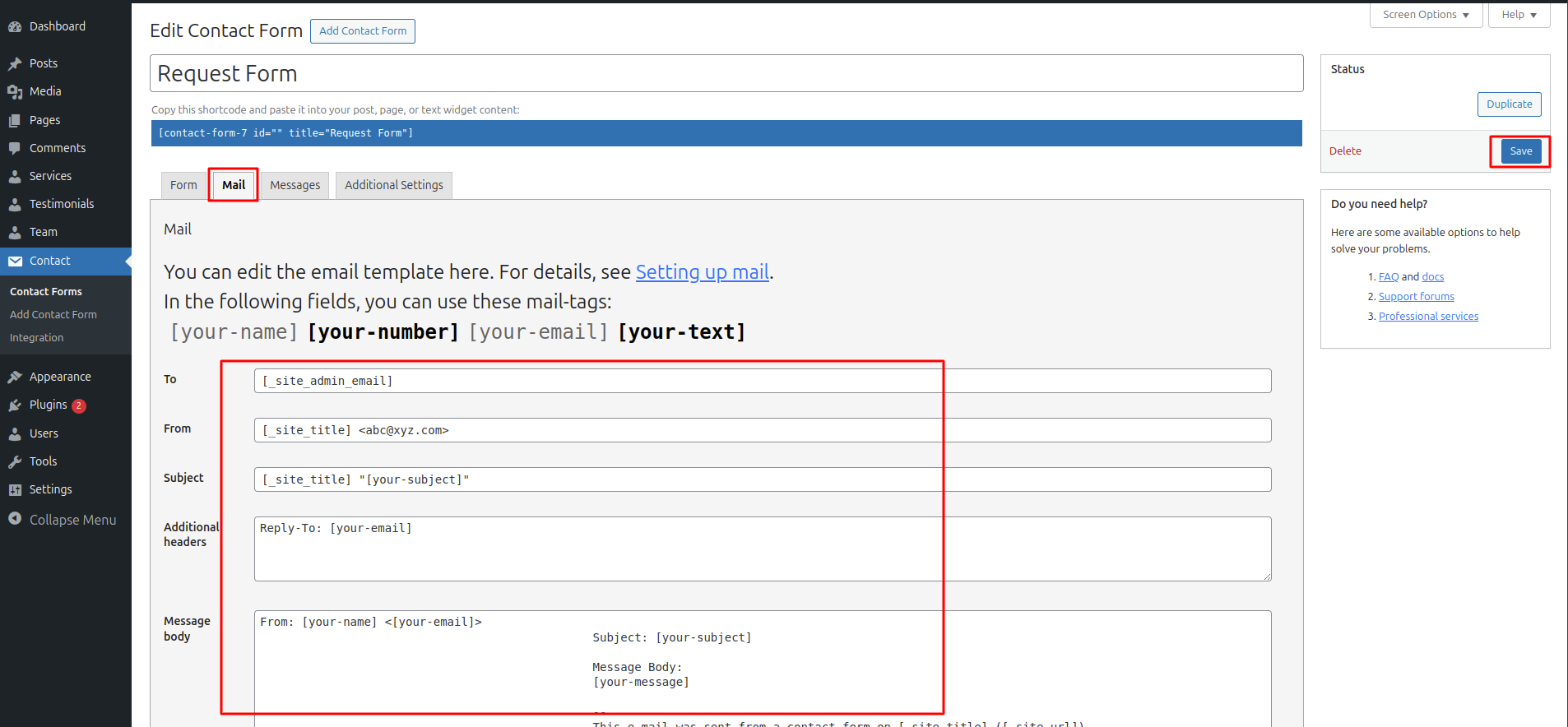The width and height of the screenshot is (1568, 727).
Task: Click the Tools wrench icon
Action: (x=15, y=461)
